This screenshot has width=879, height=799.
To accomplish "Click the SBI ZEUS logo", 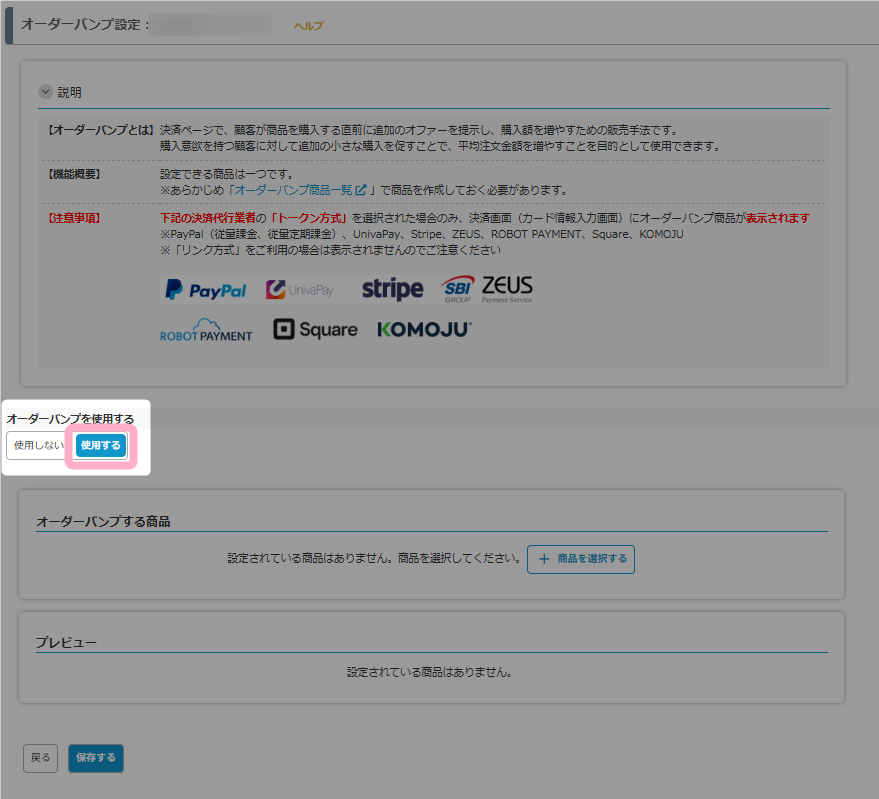I will point(487,289).
